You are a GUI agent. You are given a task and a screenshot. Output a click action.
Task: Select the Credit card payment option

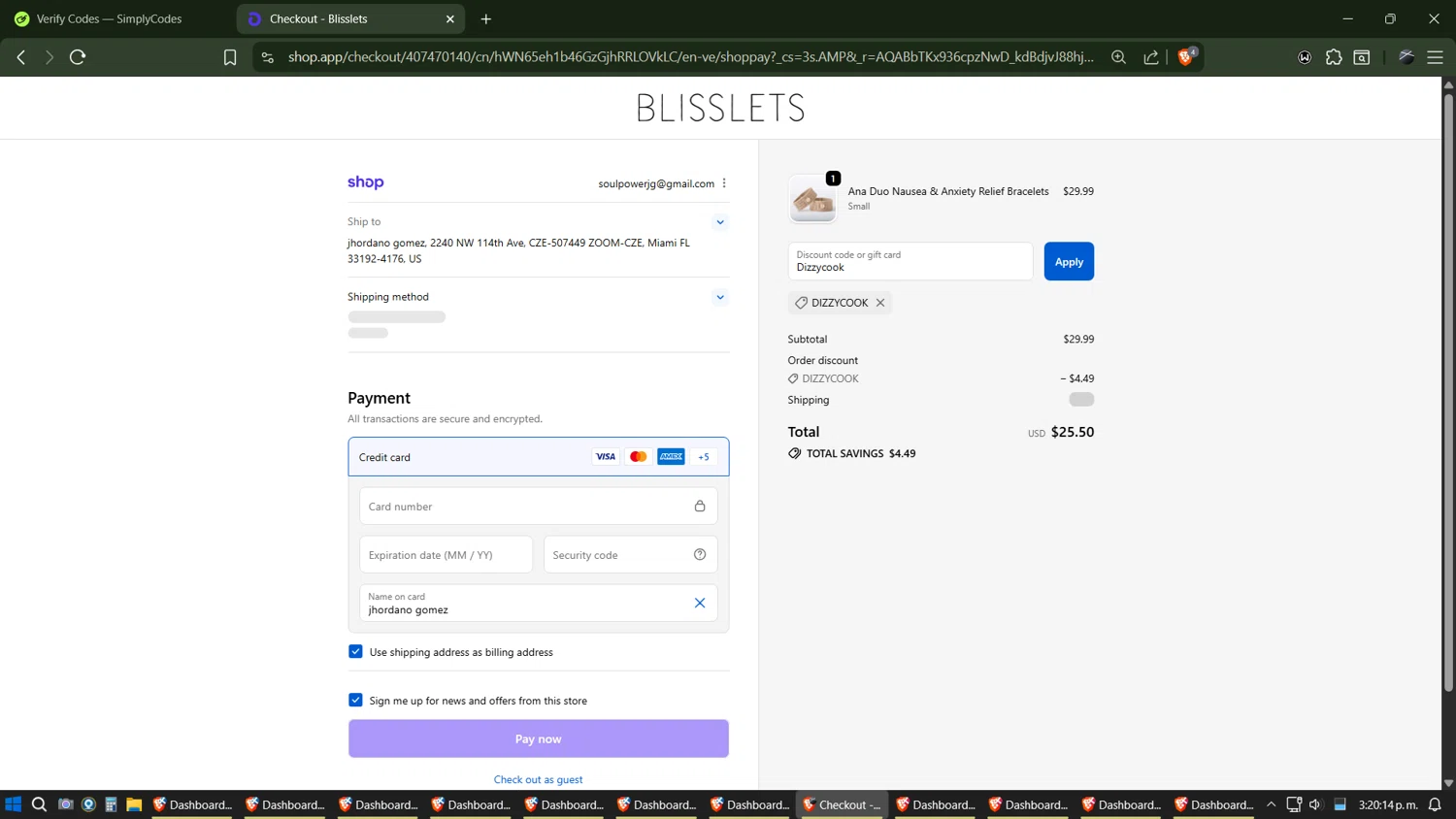539,456
